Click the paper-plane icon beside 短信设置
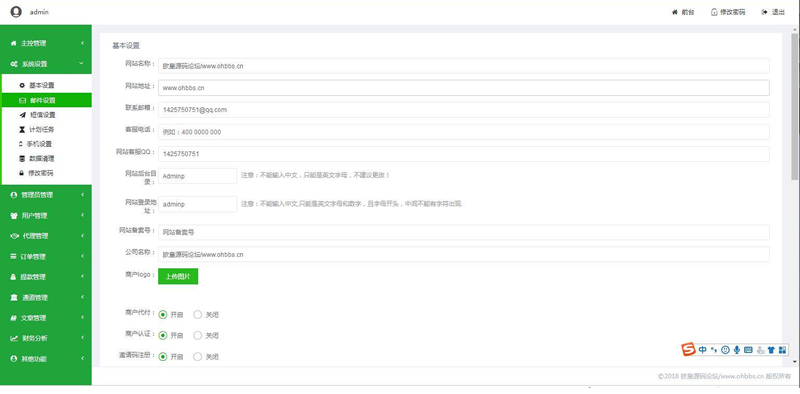Image resolution: width=800 pixels, height=394 pixels. (x=22, y=115)
